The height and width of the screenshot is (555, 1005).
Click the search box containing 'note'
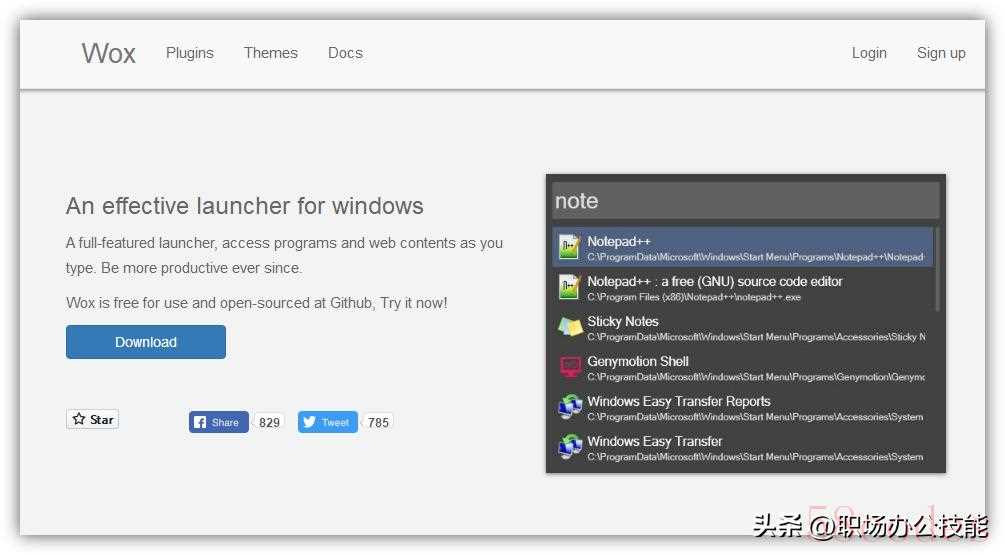point(746,201)
